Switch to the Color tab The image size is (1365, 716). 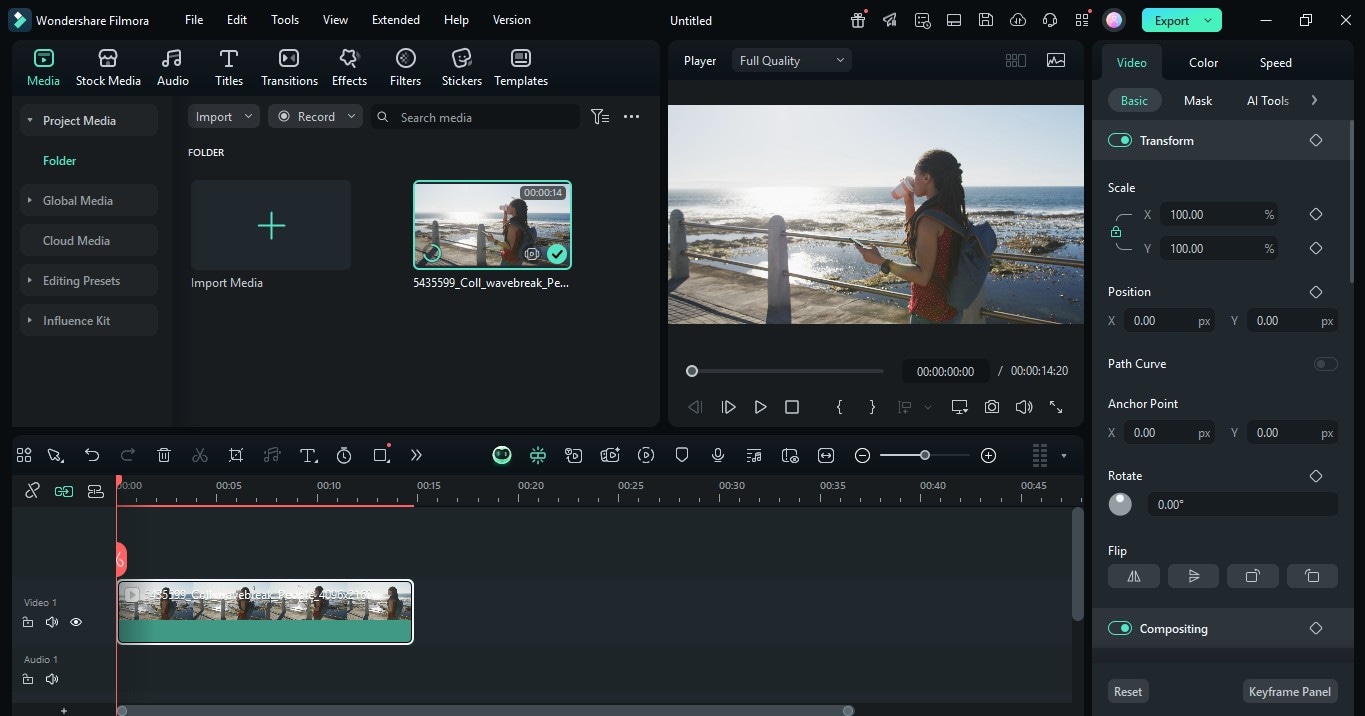[x=1203, y=62]
